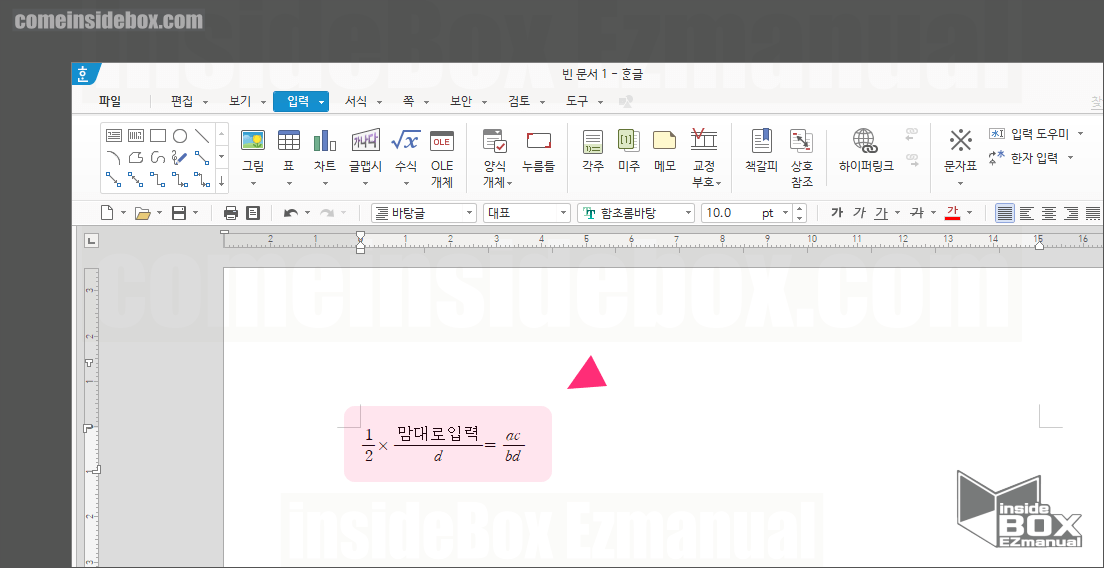Image resolution: width=1104 pixels, height=568 pixels.
Task: Click the save disk icon
Action: click(x=180, y=213)
